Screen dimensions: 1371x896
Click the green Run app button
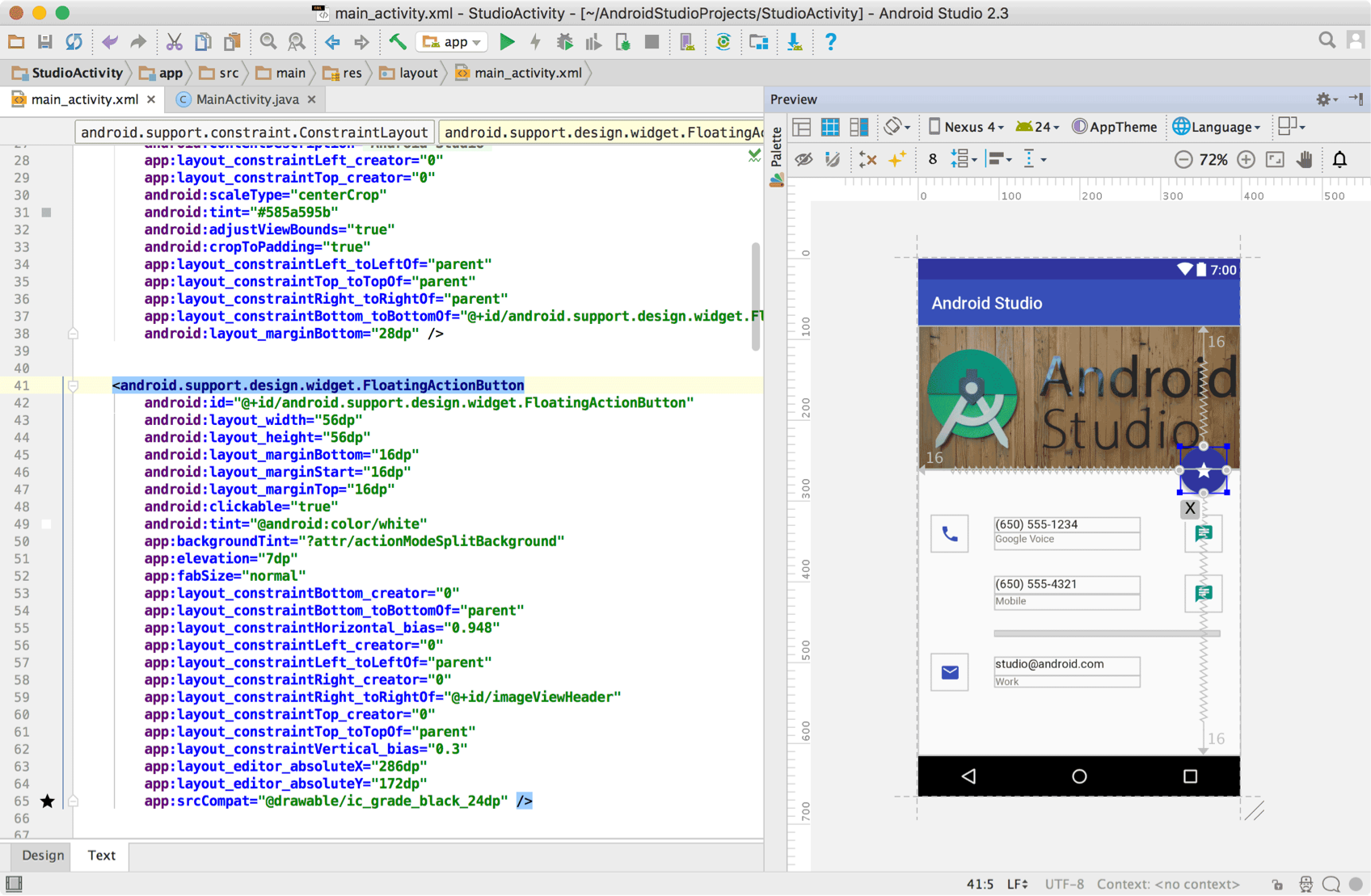click(507, 42)
